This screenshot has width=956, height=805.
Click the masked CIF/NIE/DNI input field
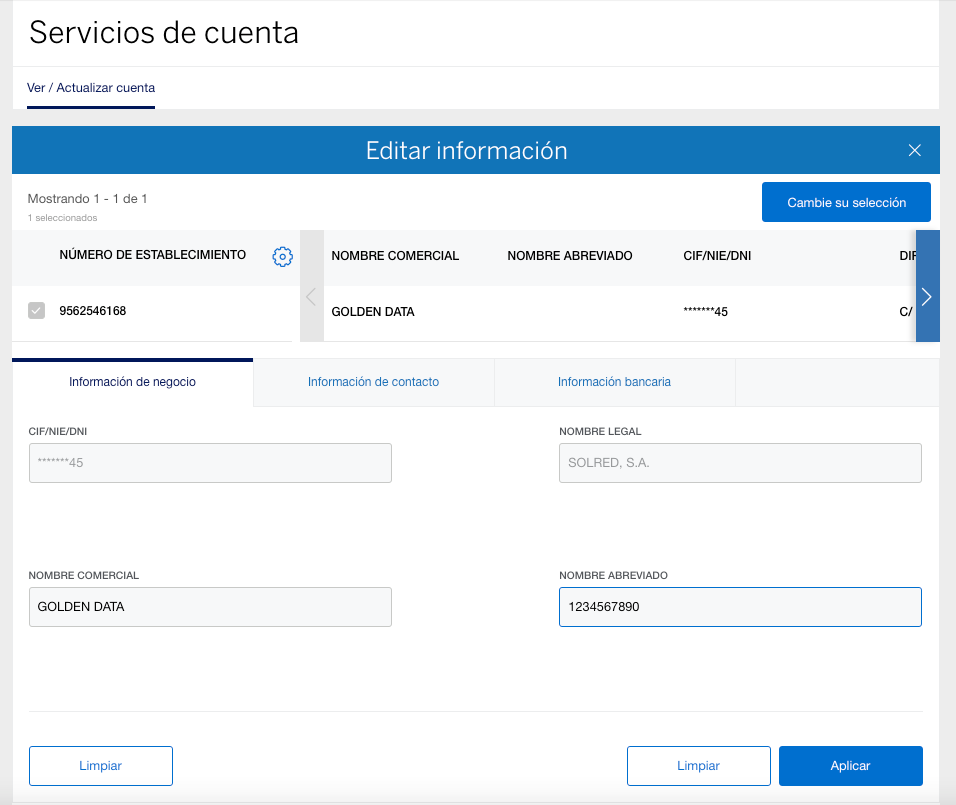point(210,463)
